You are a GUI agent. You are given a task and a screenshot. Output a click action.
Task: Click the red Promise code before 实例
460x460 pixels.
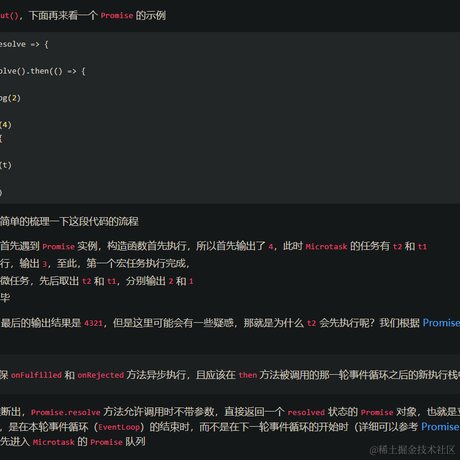pos(59,247)
